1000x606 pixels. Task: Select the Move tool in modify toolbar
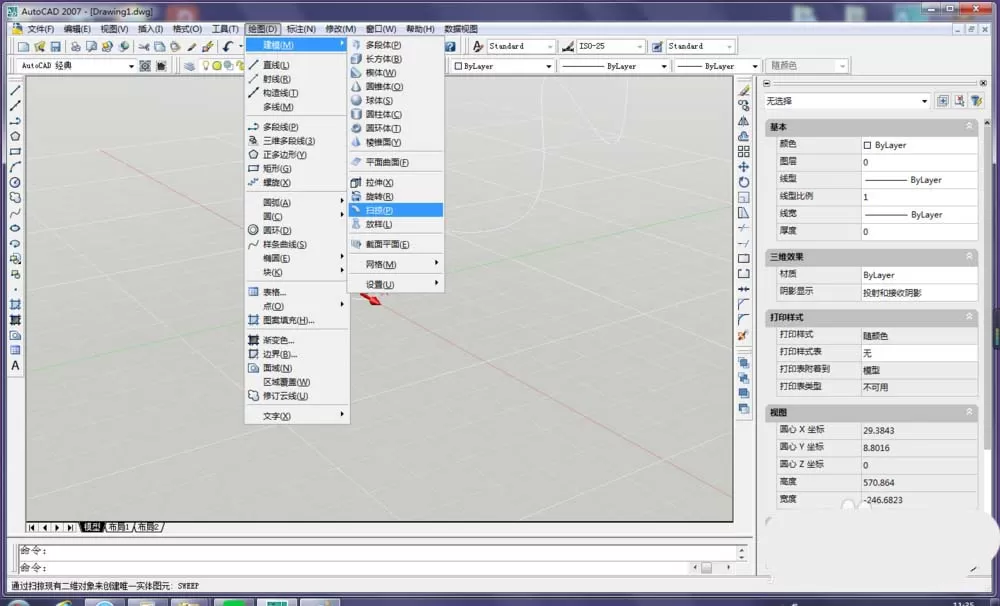pyautogui.click(x=744, y=167)
